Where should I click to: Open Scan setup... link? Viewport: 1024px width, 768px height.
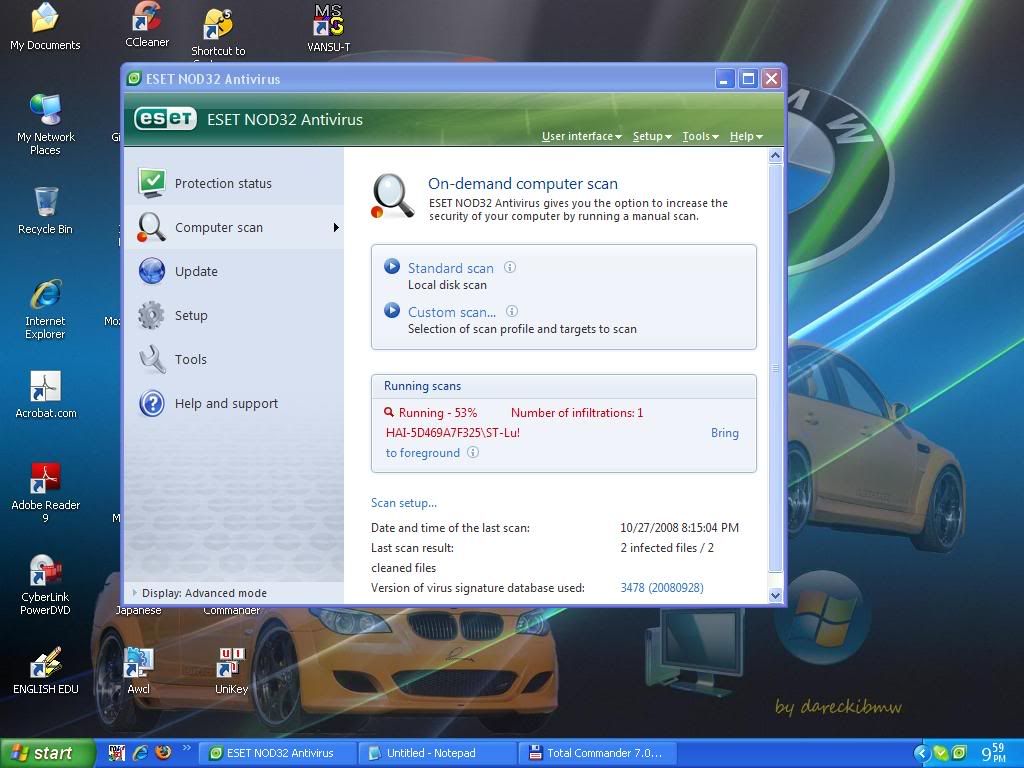tap(404, 503)
